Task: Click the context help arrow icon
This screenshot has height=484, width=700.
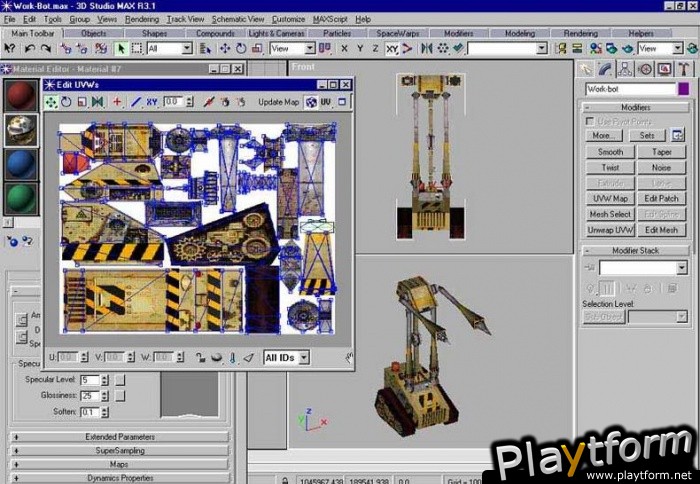Action: click(x=9, y=48)
